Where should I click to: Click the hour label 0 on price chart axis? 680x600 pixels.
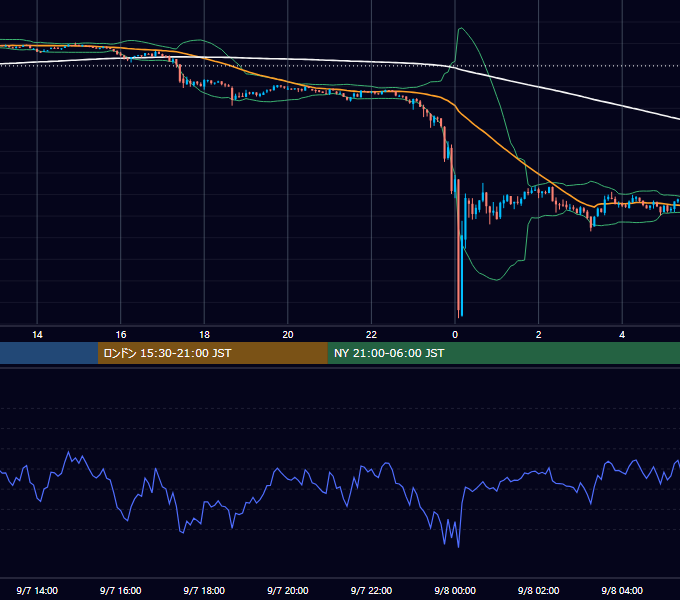pos(455,335)
